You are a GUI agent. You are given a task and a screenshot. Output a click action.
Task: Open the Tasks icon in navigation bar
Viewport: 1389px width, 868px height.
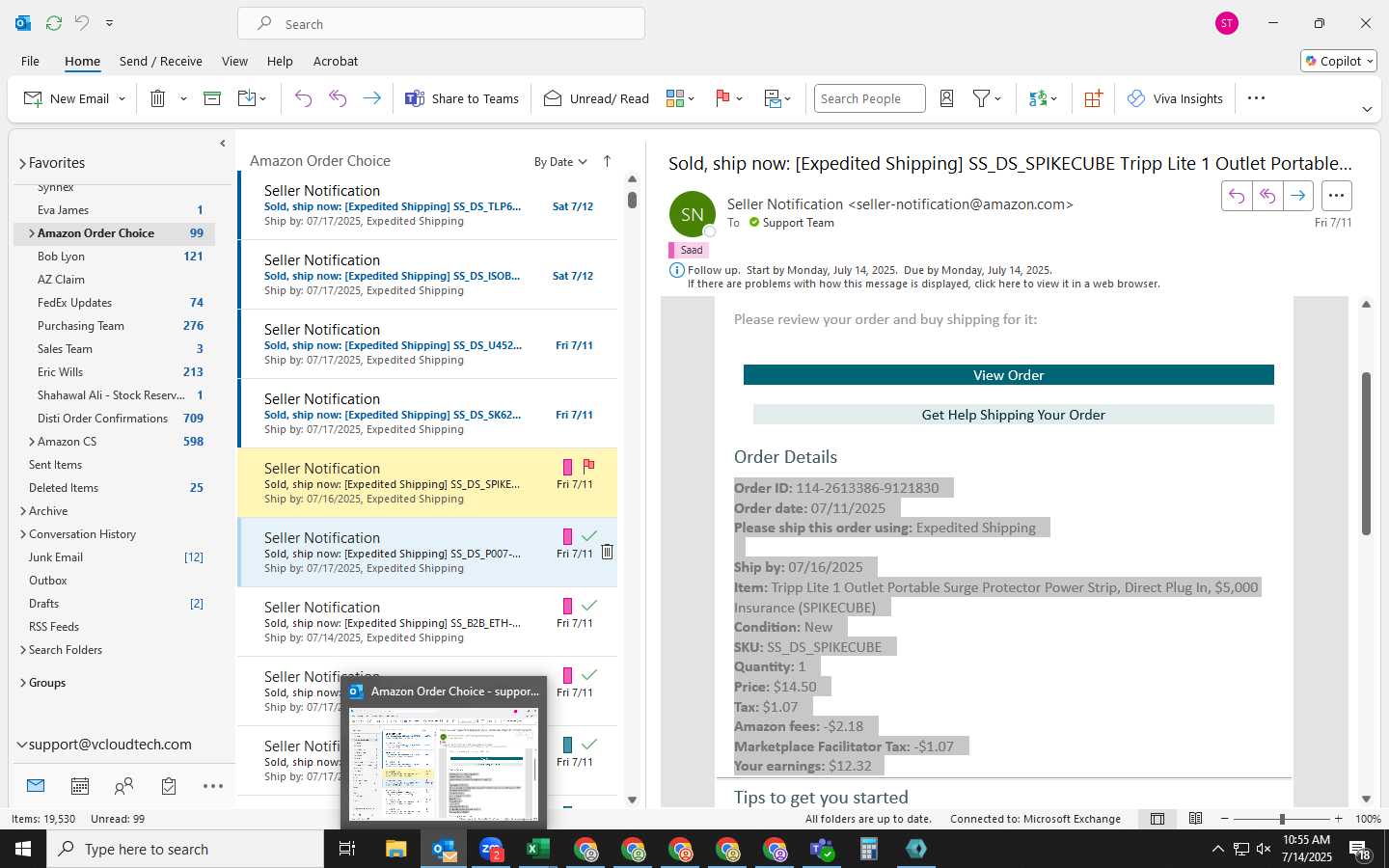click(x=169, y=786)
